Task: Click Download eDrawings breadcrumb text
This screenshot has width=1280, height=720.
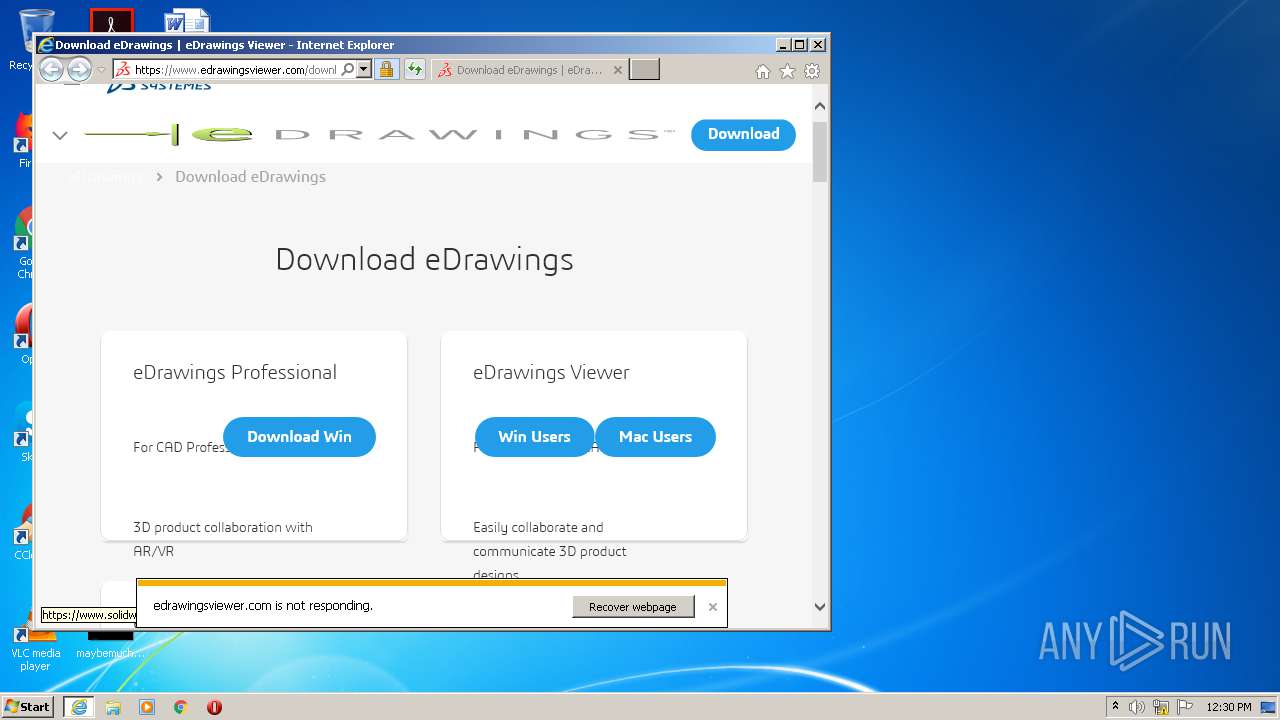Action: [x=250, y=177]
